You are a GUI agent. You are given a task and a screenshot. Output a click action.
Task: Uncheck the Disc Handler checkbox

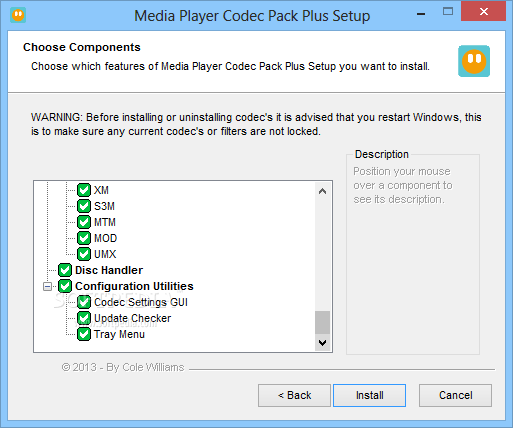click(x=65, y=270)
